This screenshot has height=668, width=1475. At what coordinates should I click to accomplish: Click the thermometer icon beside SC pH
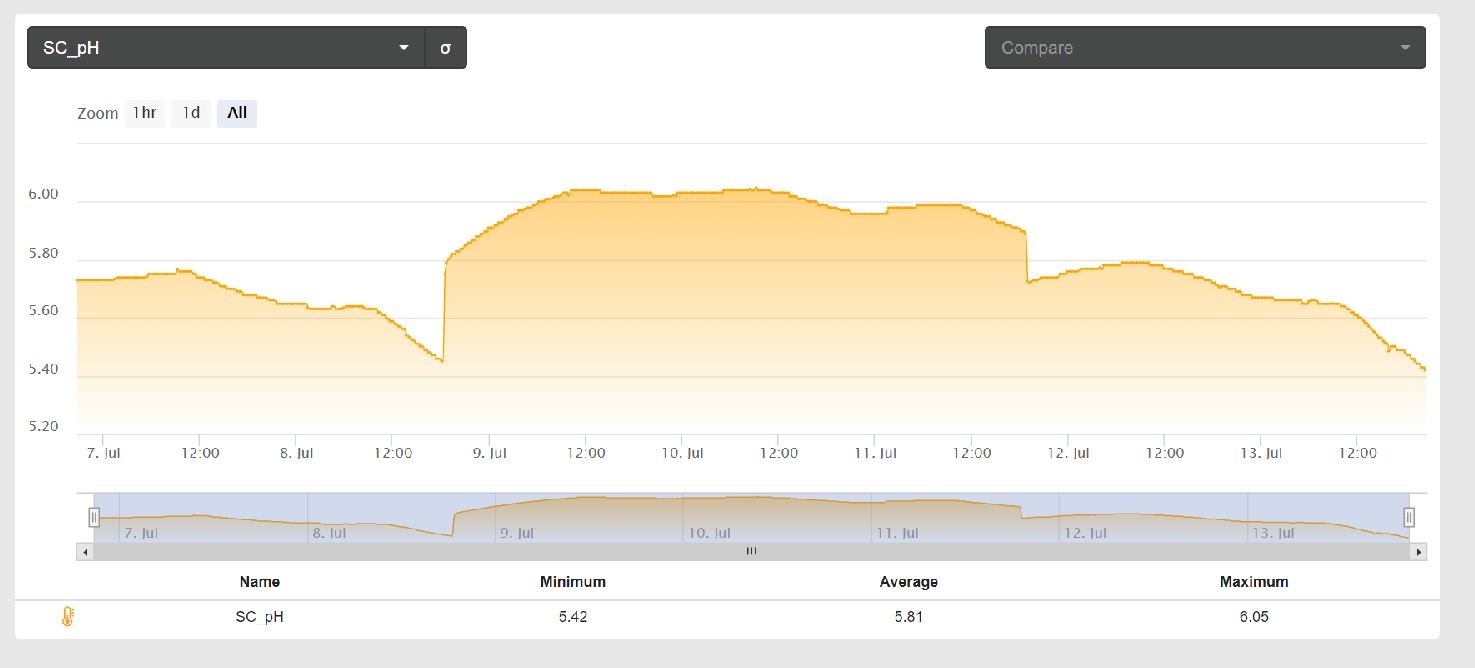click(68, 617)
